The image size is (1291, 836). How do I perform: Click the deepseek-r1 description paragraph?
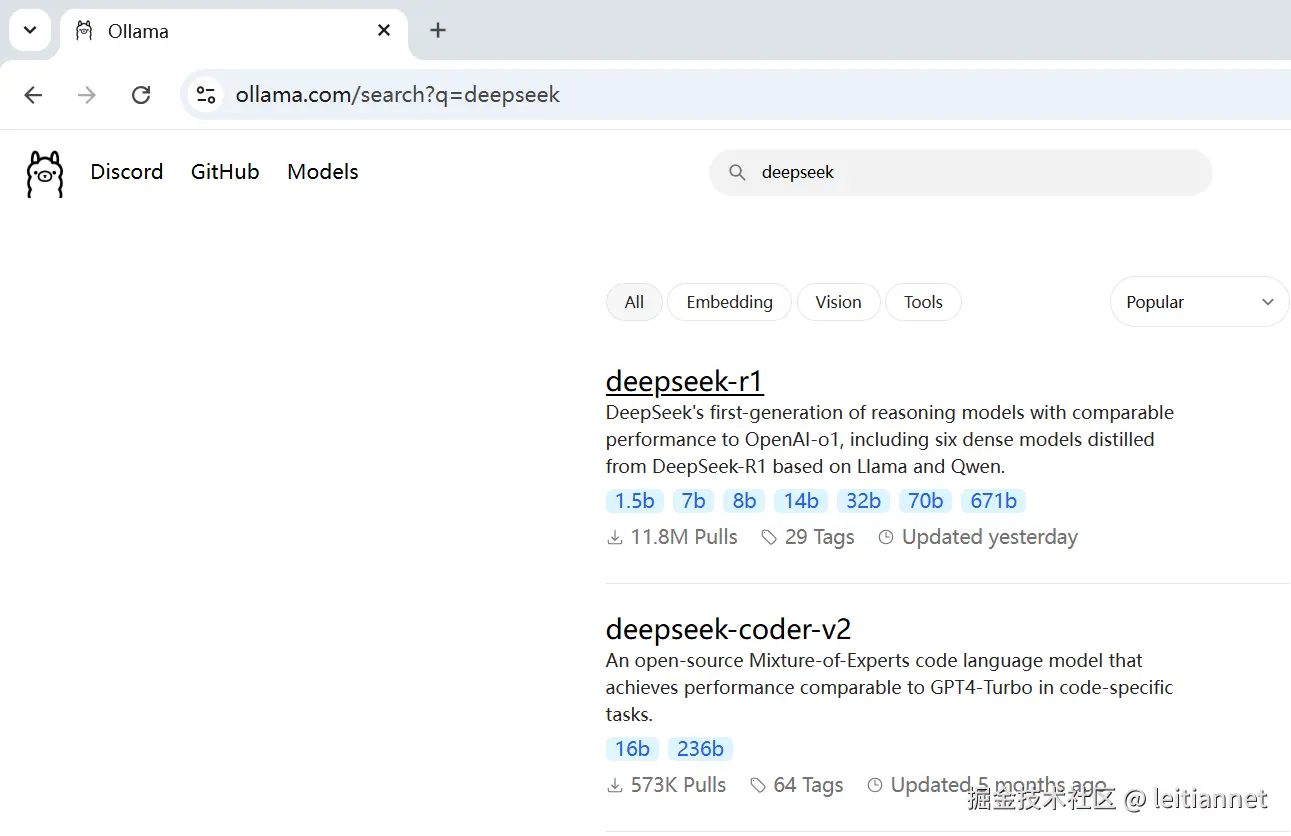[890, 440]
